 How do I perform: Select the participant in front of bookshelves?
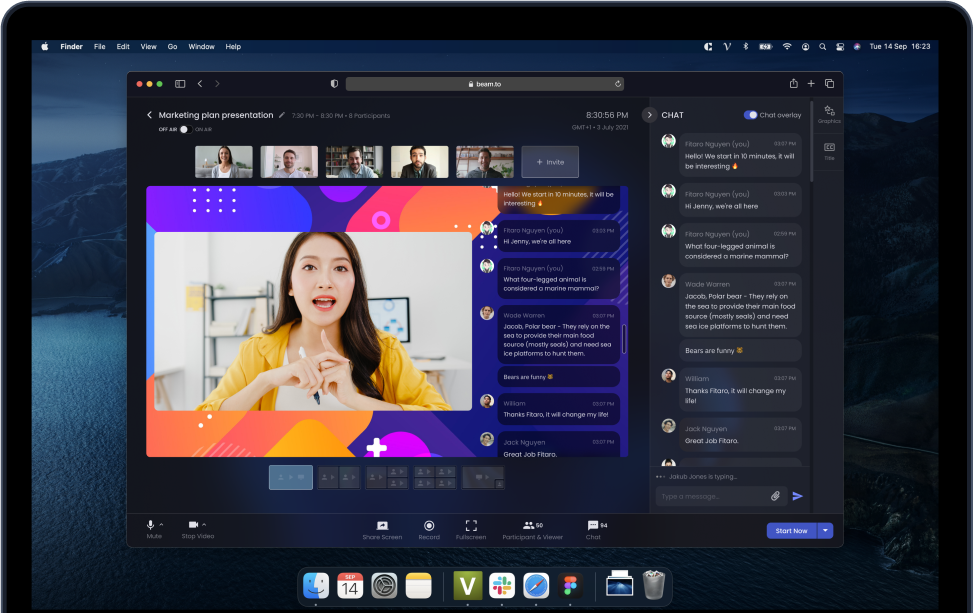click(354, 162)
